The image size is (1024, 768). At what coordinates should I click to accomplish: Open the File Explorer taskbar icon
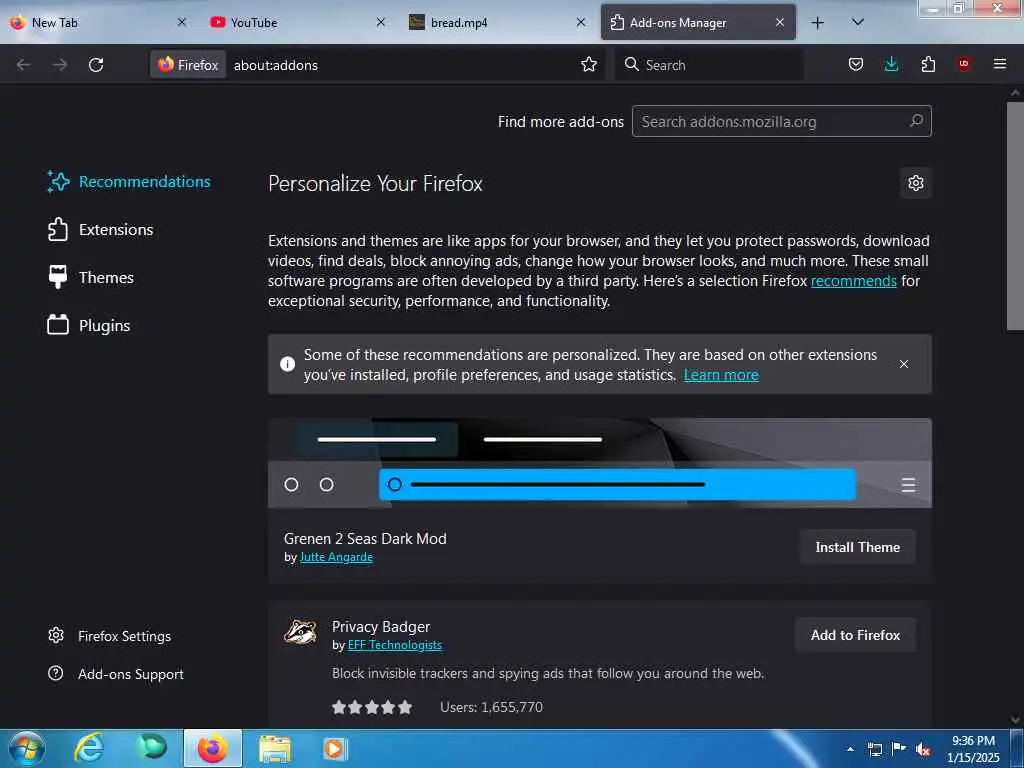coord(274,749)
